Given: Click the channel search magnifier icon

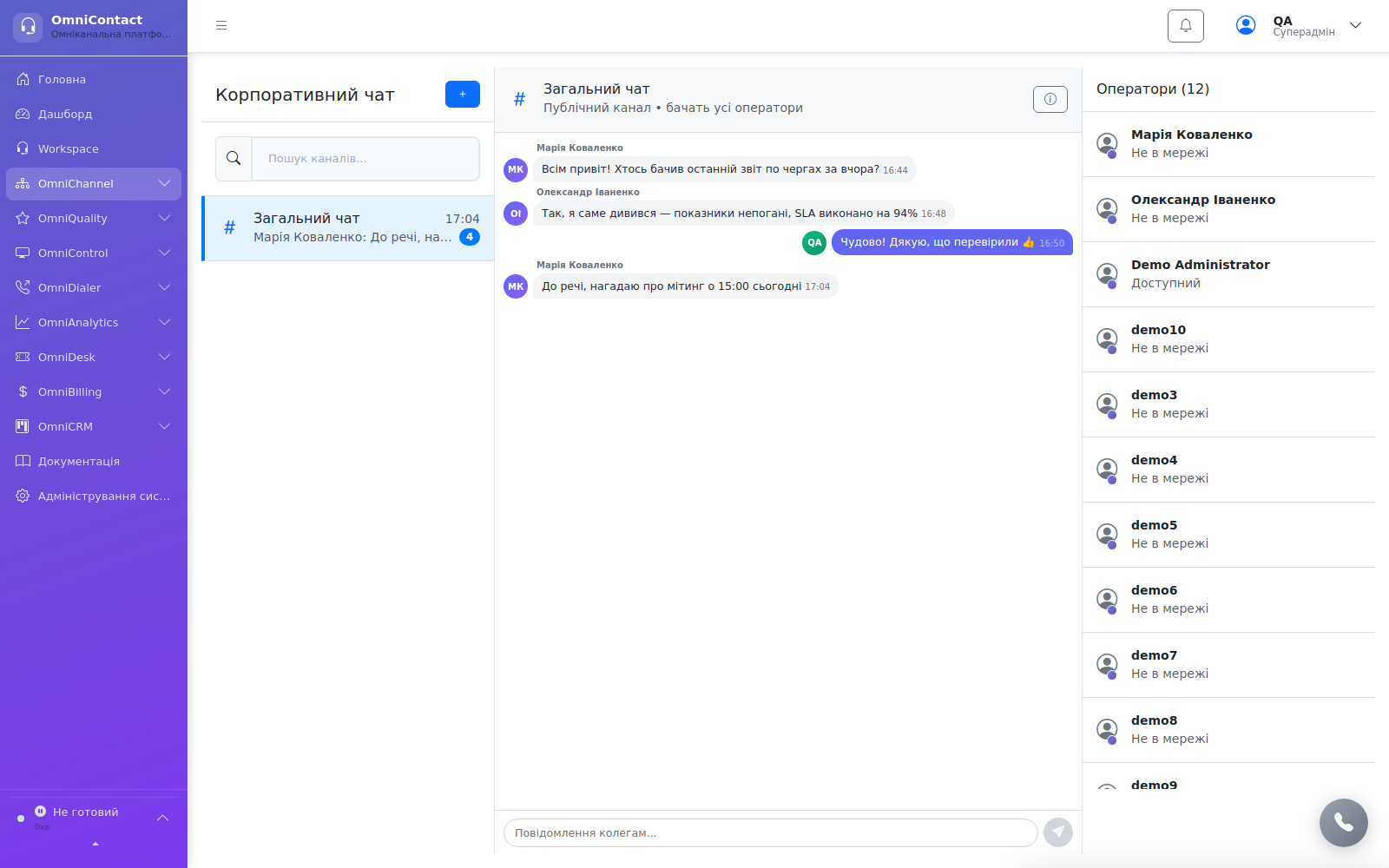Looking at the screenshot, I should pyautogui.click(x=234, y=159).
